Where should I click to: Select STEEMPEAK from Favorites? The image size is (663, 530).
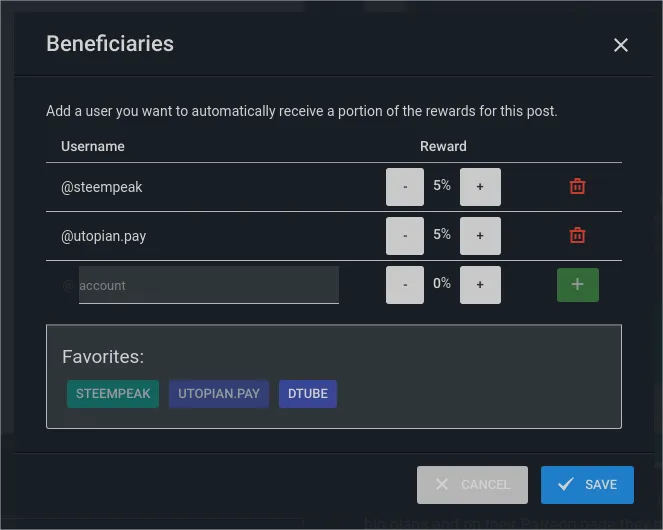click(113, 394)
